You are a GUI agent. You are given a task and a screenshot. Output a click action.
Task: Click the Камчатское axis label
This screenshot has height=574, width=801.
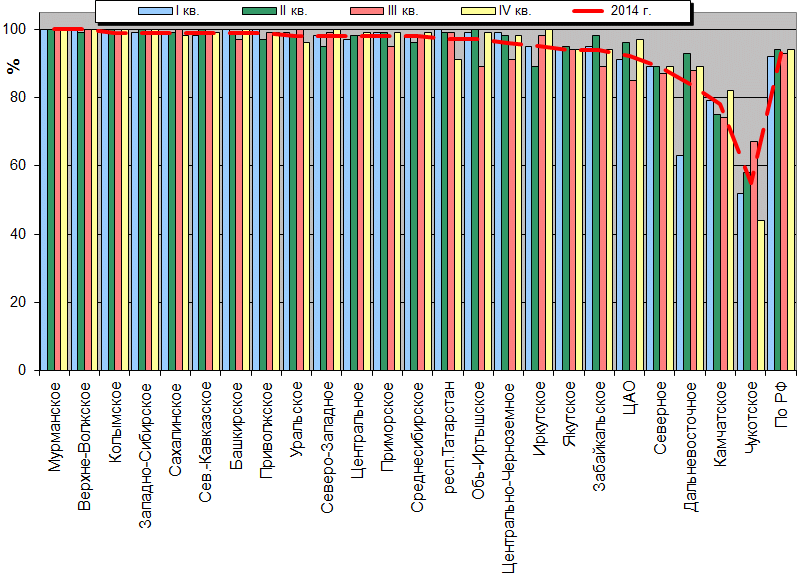[x=720, y=424]
